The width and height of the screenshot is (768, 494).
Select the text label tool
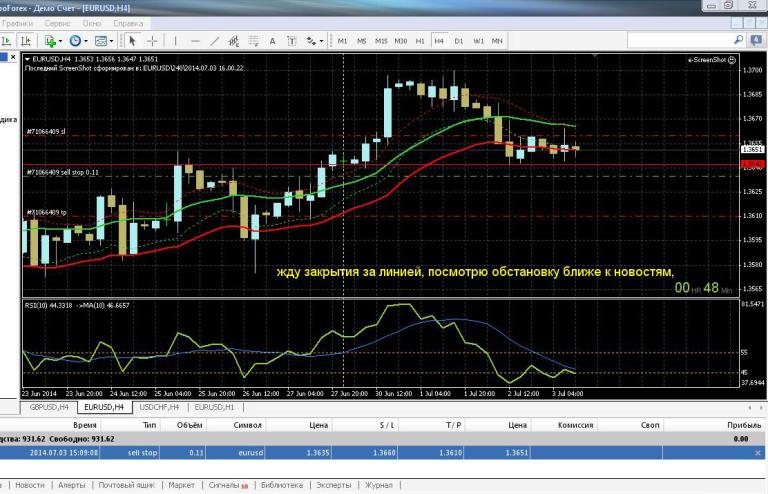[x=291, y=41]
